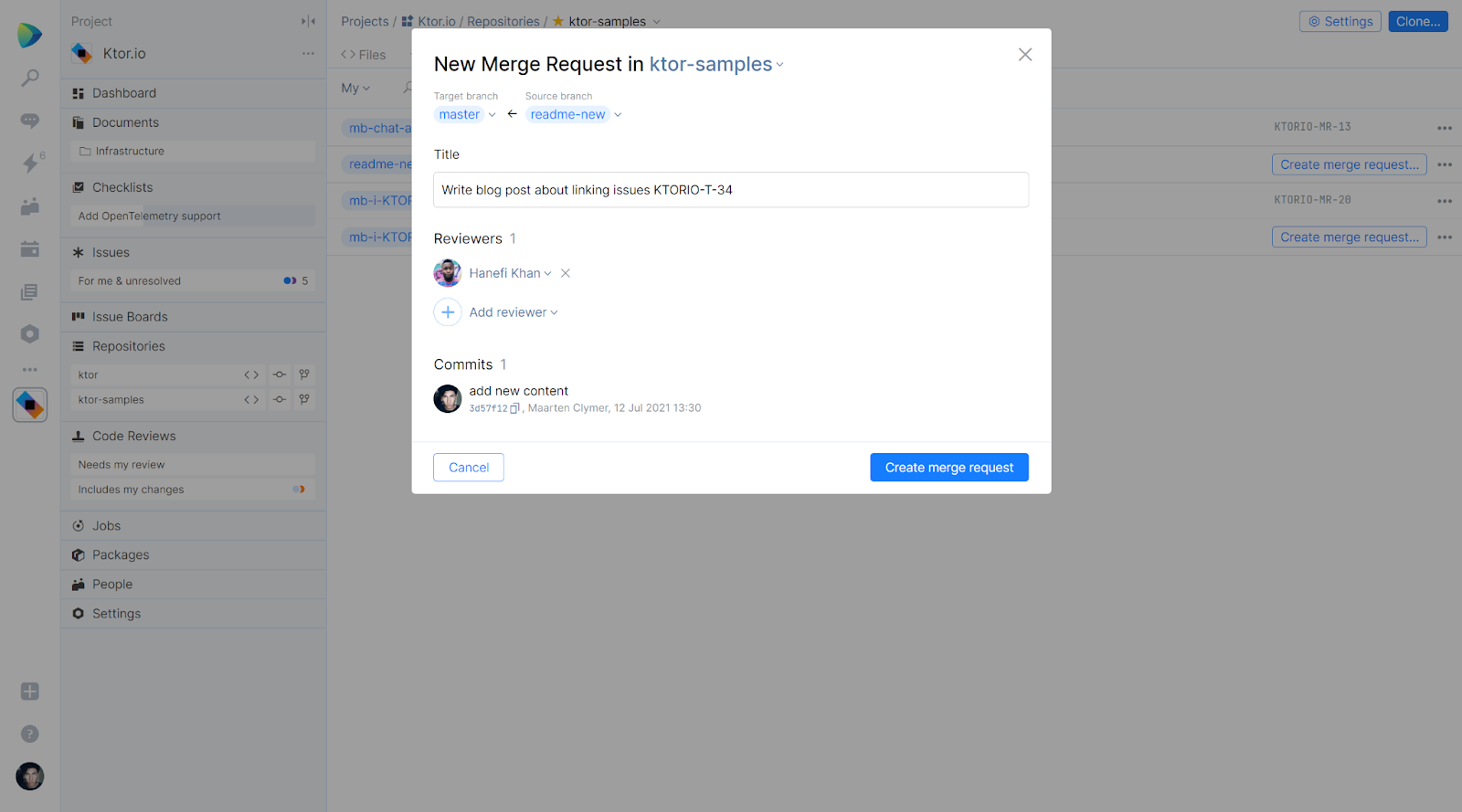Click the plus icon to add reviewer

448,312
